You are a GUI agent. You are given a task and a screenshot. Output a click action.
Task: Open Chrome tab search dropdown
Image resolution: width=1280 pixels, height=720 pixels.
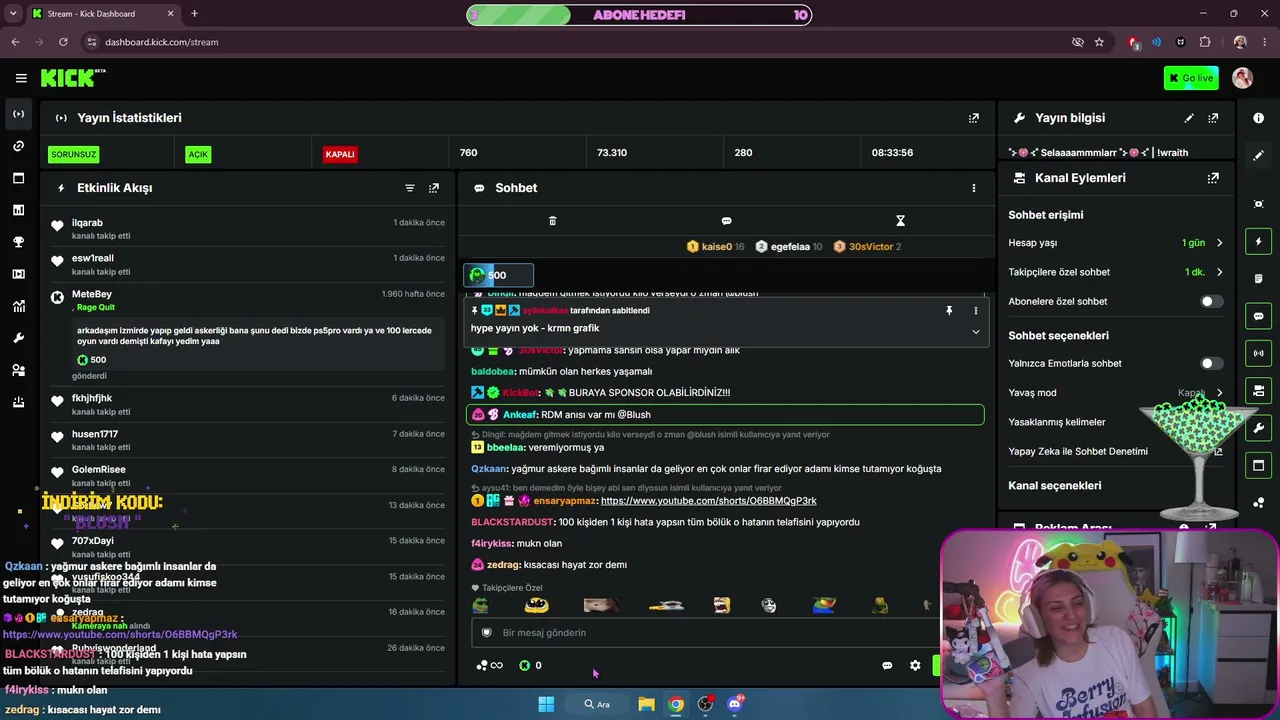tap(13, 14)
